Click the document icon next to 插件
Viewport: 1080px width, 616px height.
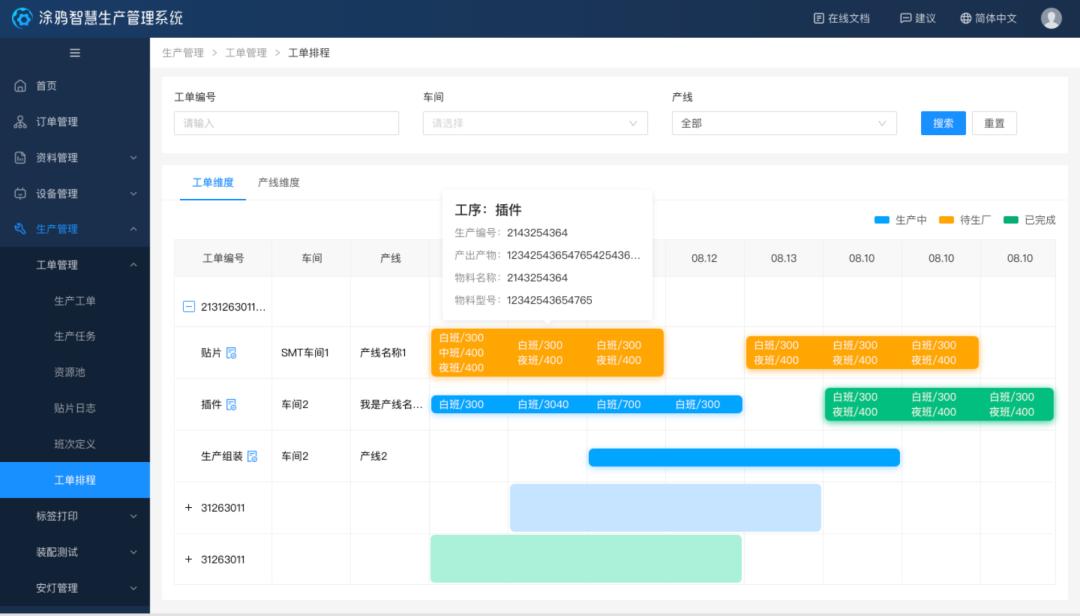(231, 404)
